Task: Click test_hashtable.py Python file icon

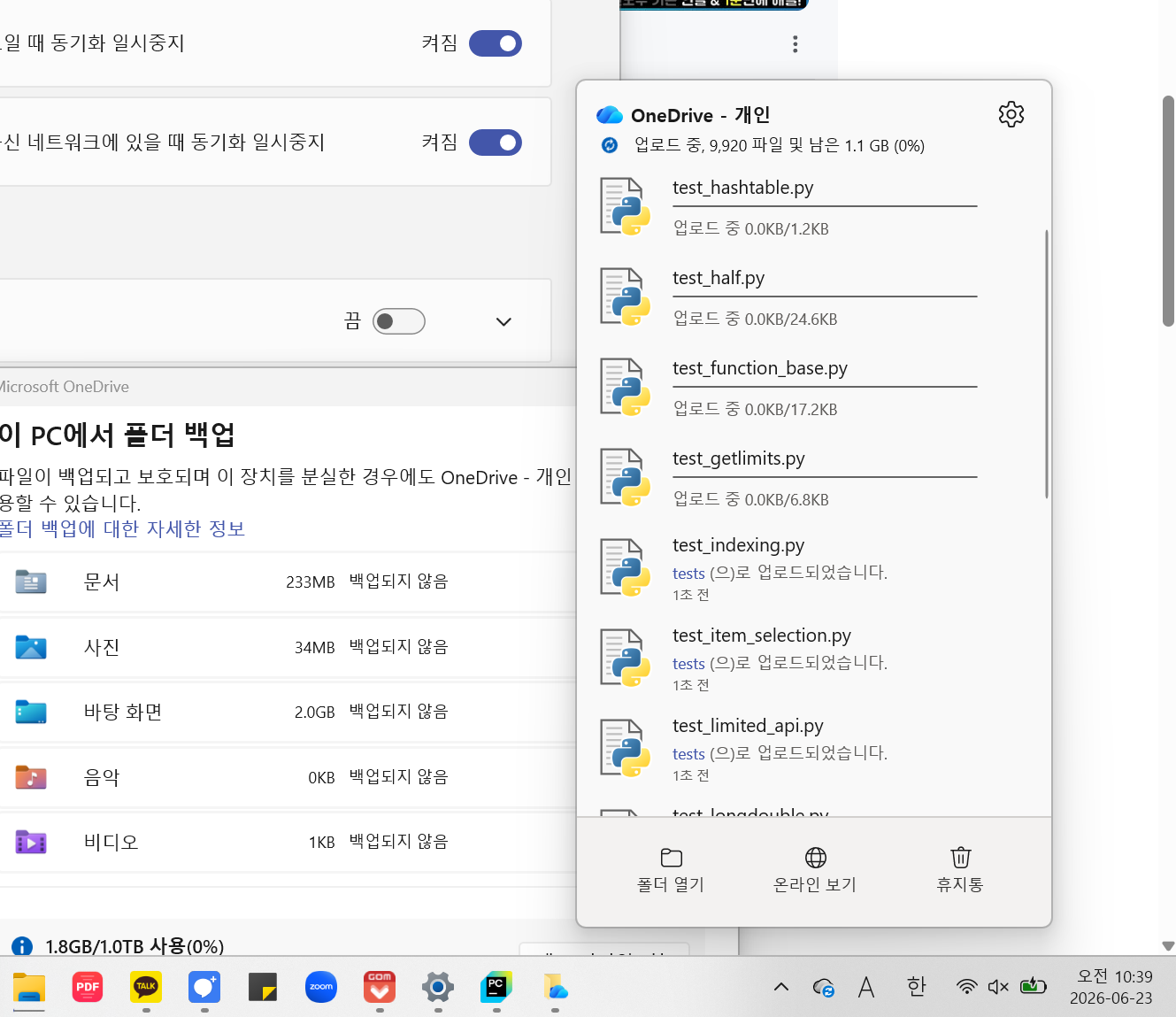Action: point(625,206)
